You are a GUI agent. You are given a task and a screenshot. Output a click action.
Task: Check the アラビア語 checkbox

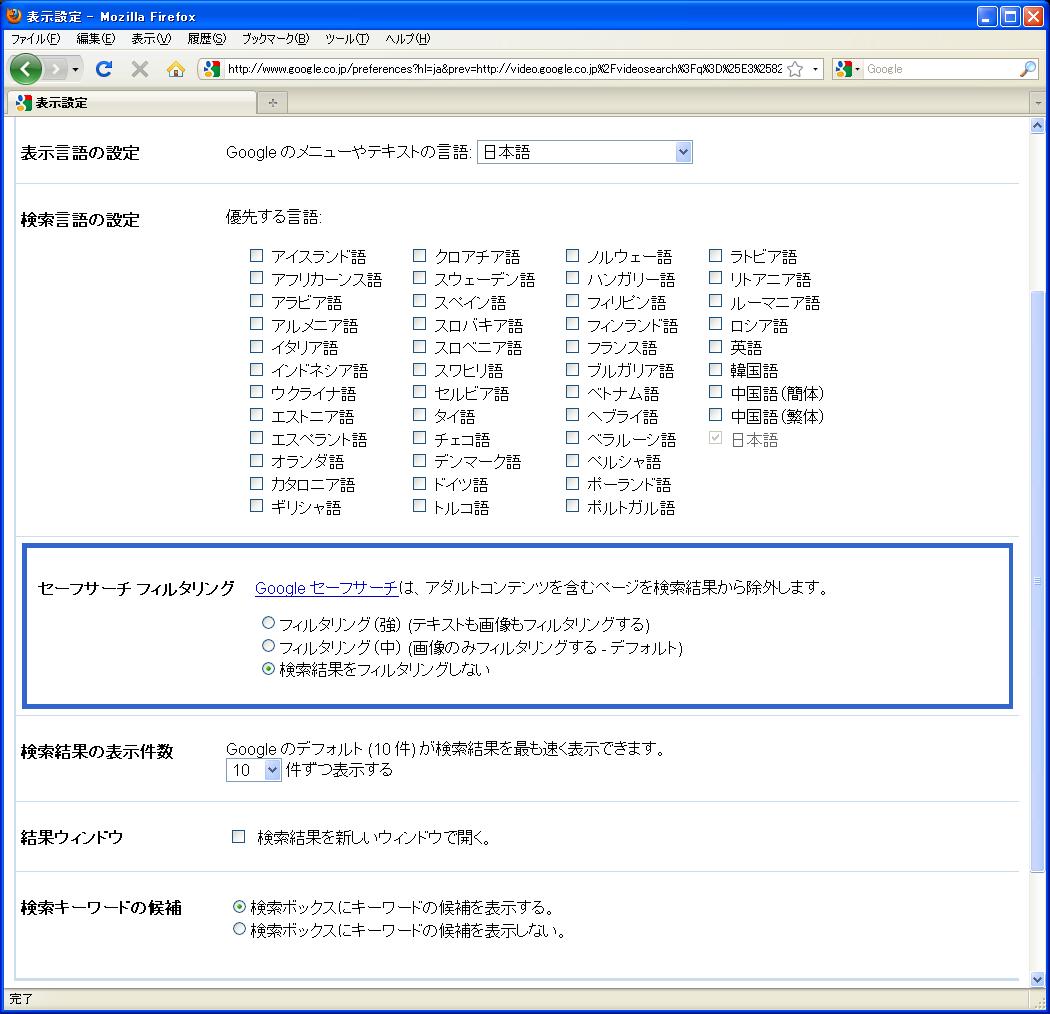point(256,301)
